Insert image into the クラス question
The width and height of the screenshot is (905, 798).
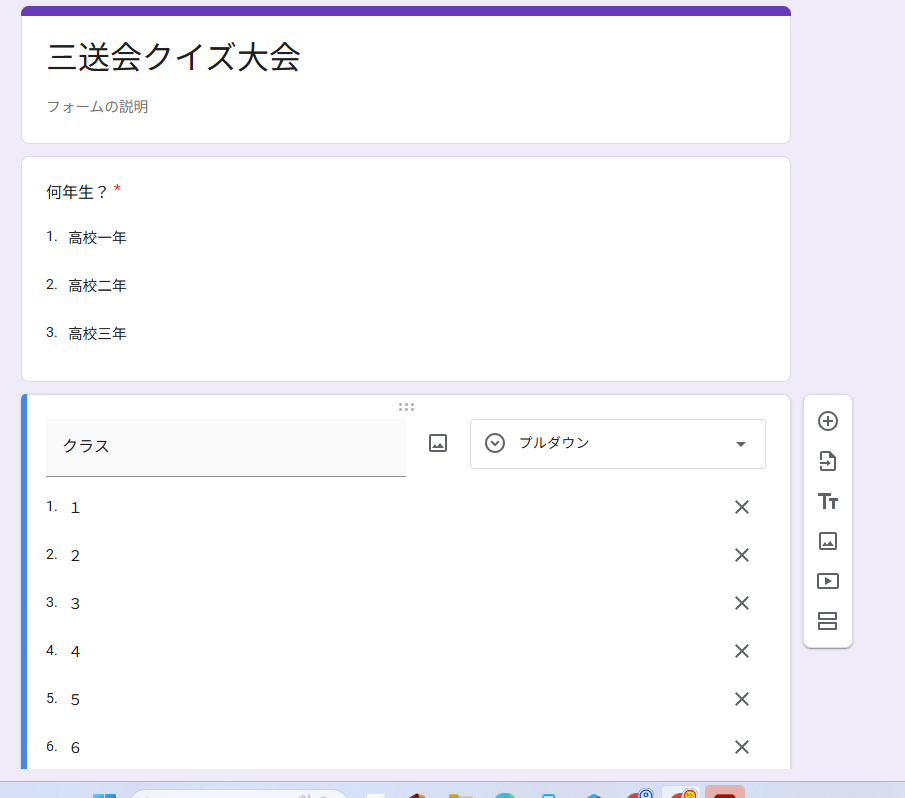(438, 443)
